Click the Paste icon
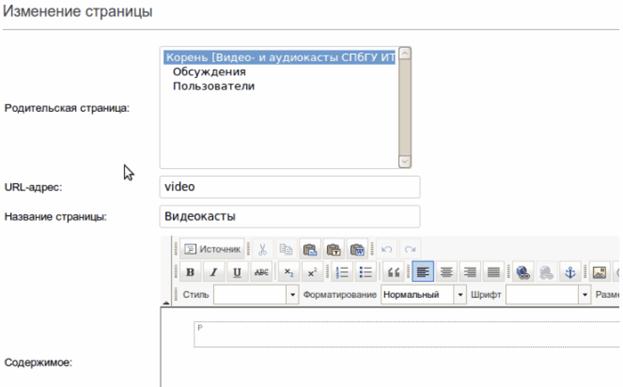 [x=310, y=249]
